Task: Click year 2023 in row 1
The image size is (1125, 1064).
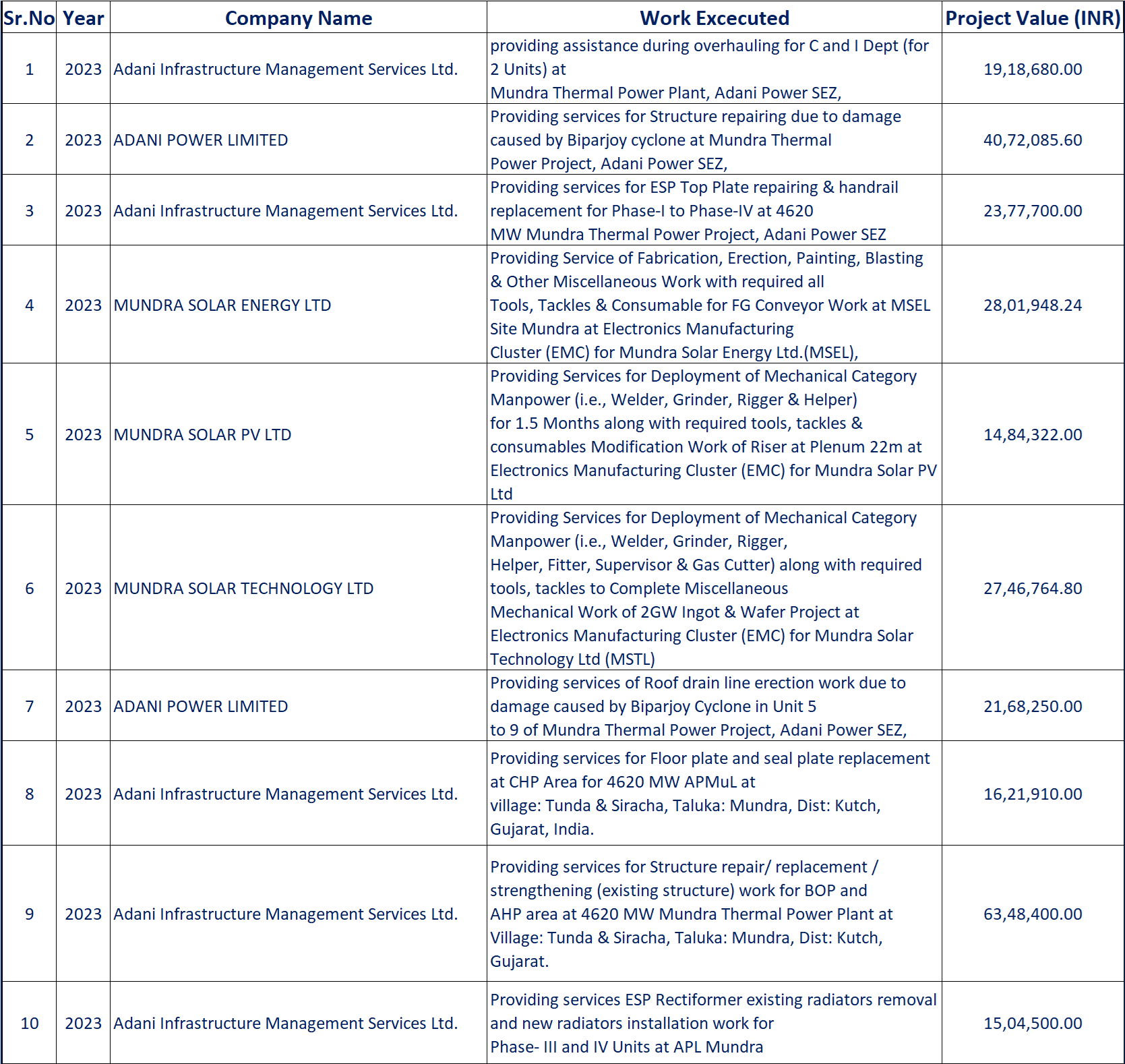Action: [x=83, y=69]
